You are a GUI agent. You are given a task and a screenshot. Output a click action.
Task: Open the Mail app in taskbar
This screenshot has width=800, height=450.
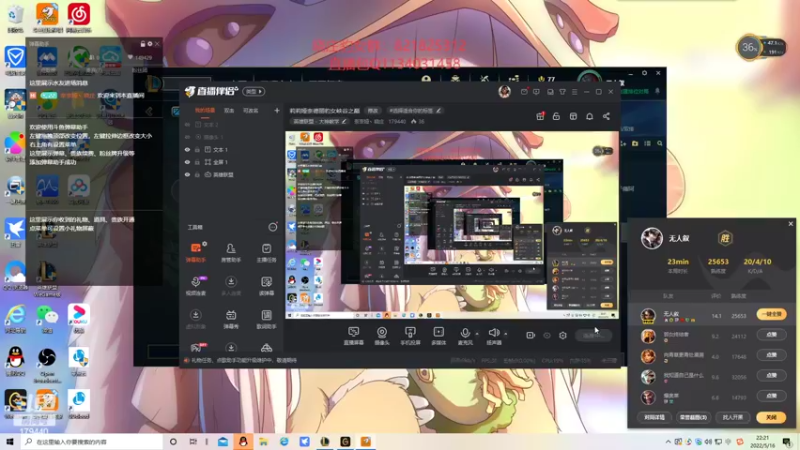(223, 441)
